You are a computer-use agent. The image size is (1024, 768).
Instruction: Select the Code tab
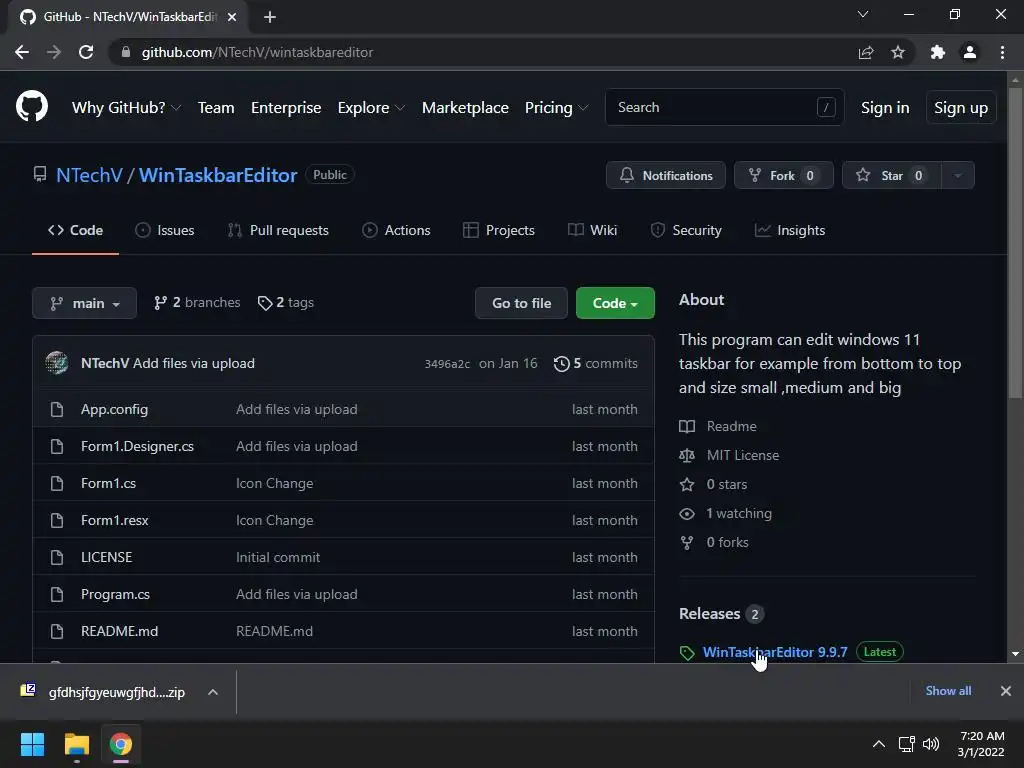coord(75,230)
